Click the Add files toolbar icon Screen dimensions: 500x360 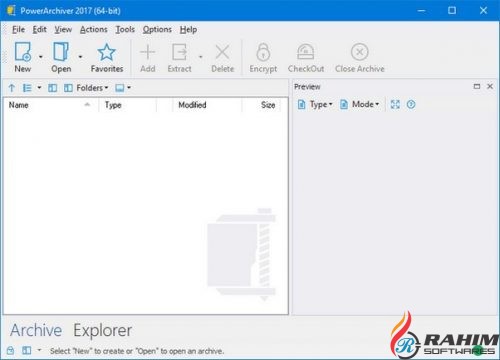(x=147, y=52)
